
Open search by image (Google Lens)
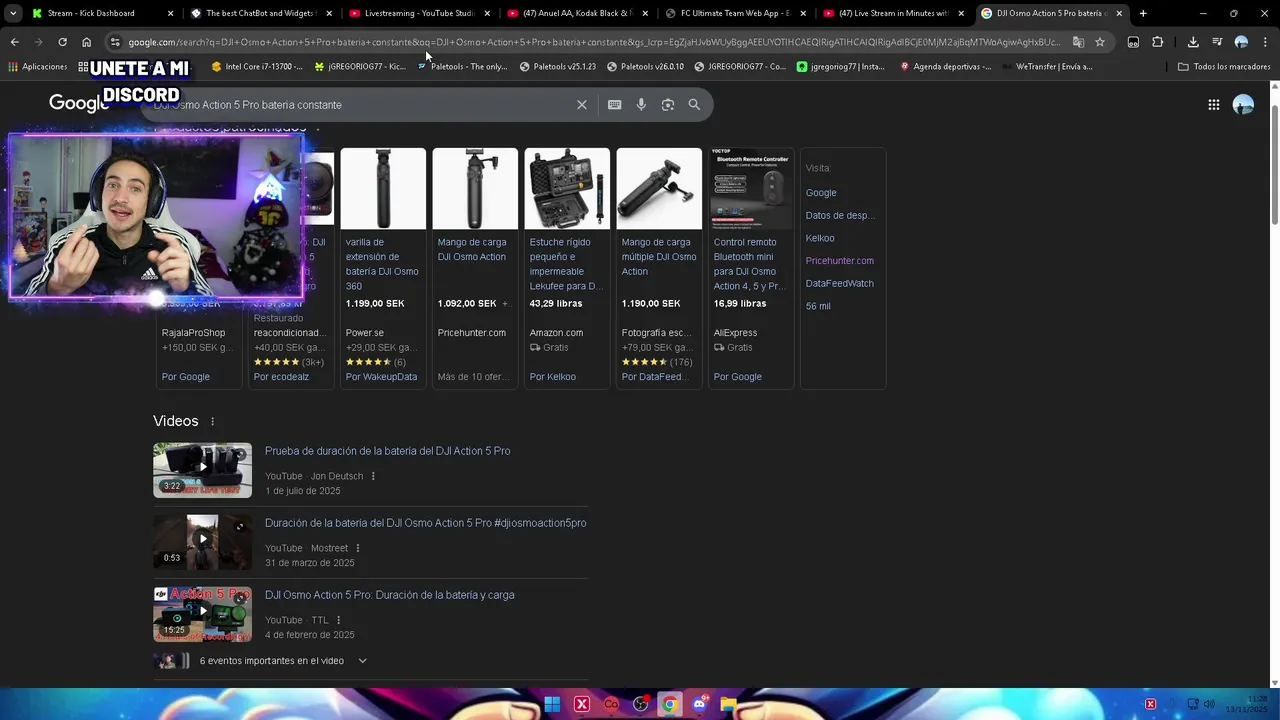[x=668, y=105]
